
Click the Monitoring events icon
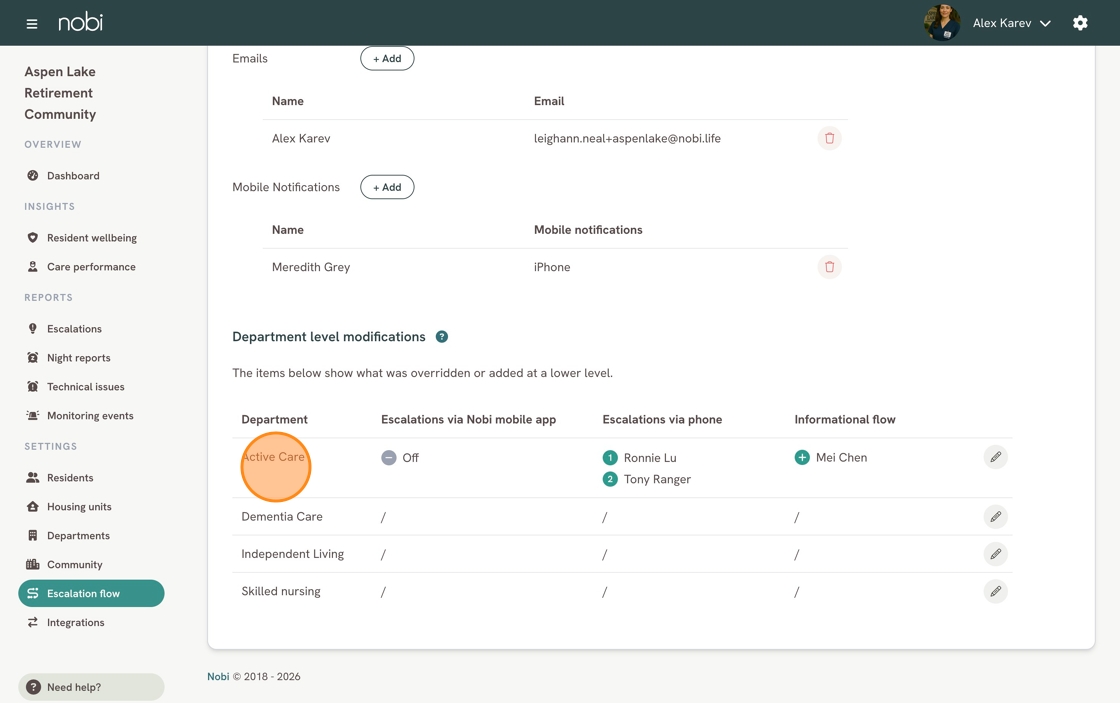pos(32,416)
